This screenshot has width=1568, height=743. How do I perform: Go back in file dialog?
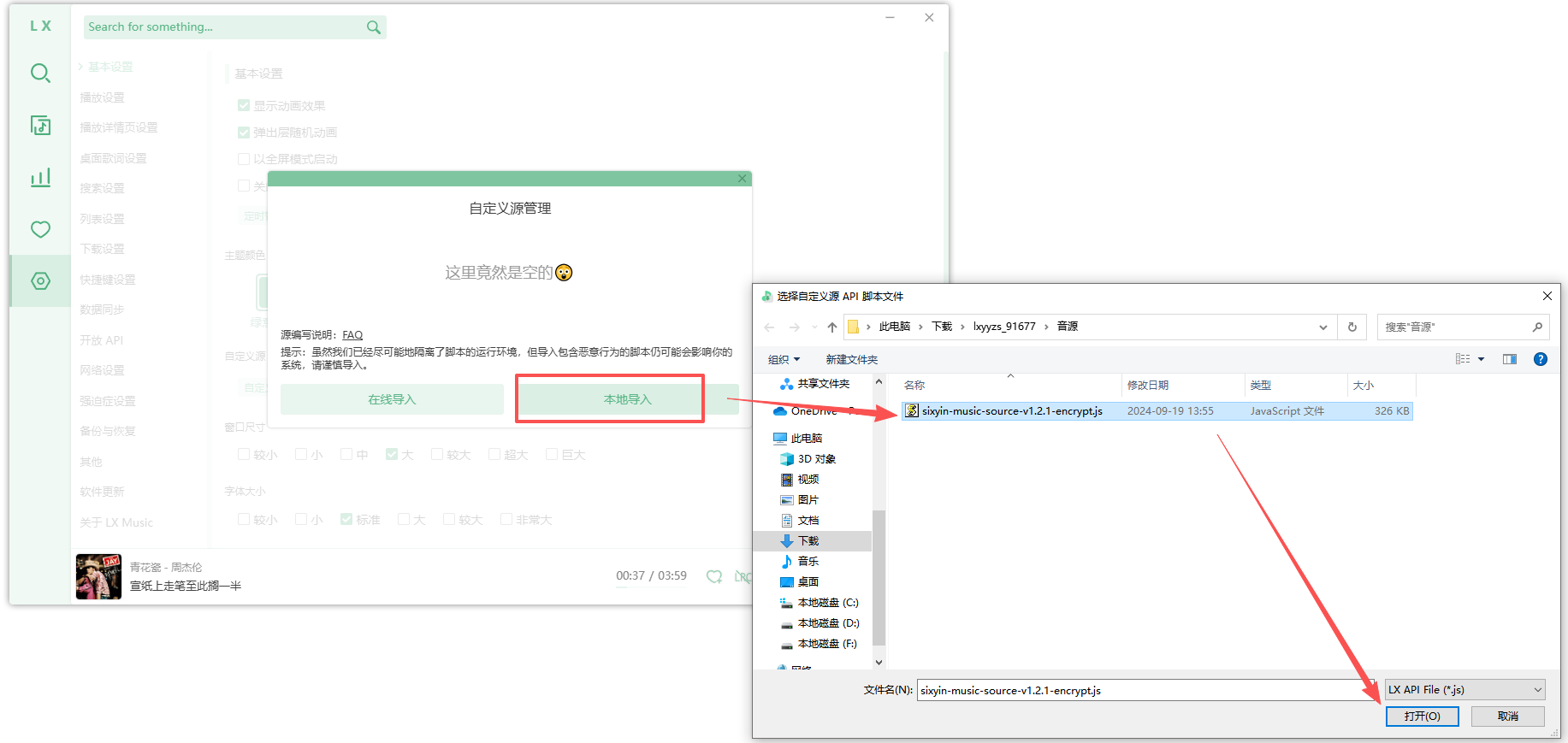pos(769,327)
